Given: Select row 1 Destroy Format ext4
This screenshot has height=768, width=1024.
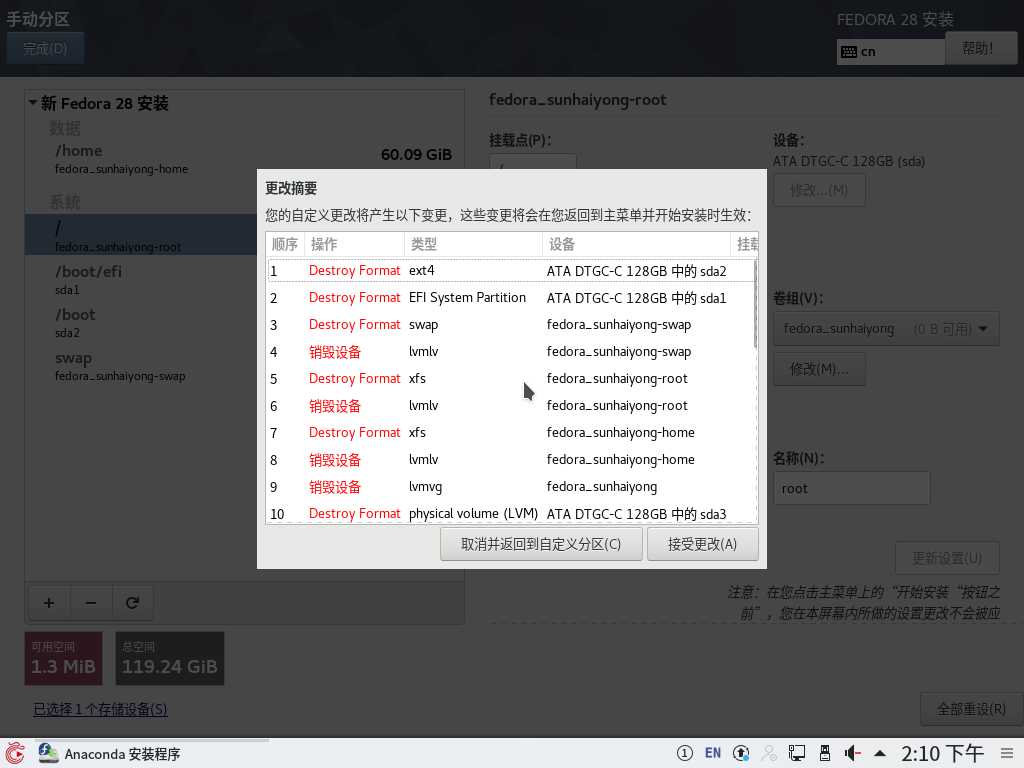Looking at the screenshot, I should click(511, 270).
